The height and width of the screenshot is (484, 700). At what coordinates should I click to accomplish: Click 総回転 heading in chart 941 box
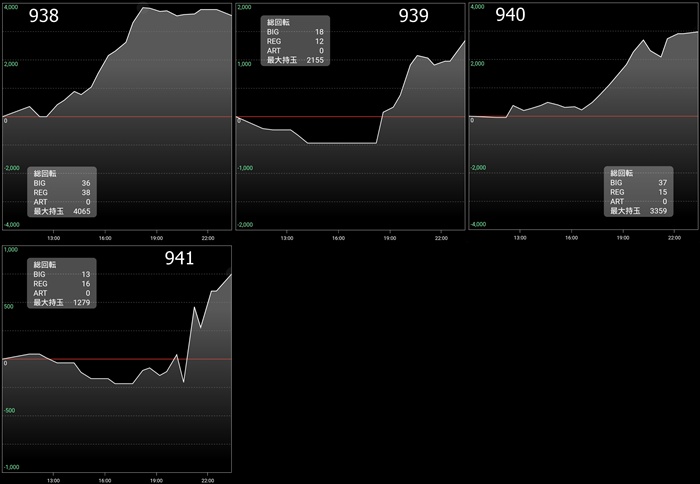[45, 264]
